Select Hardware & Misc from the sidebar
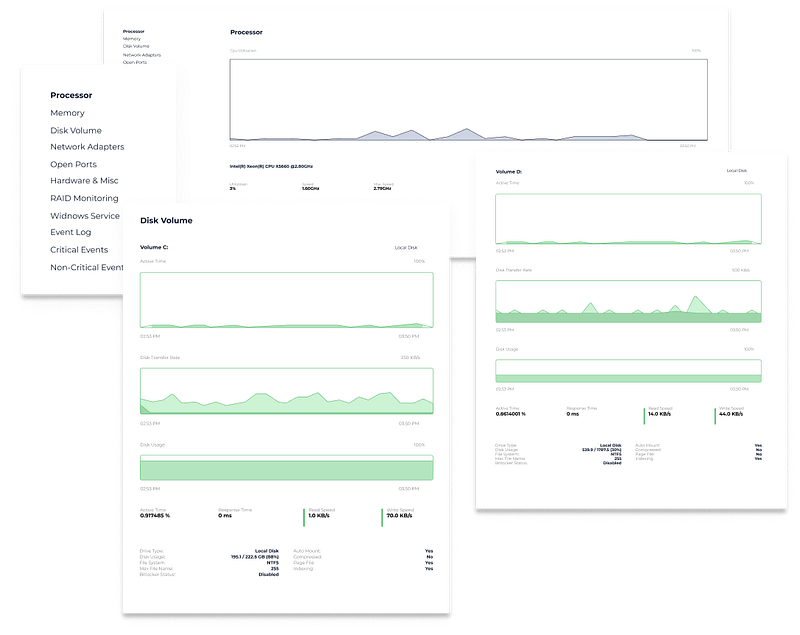Viewport: 800px width, 635px height. pyautogui.click(x=86, y=181)
